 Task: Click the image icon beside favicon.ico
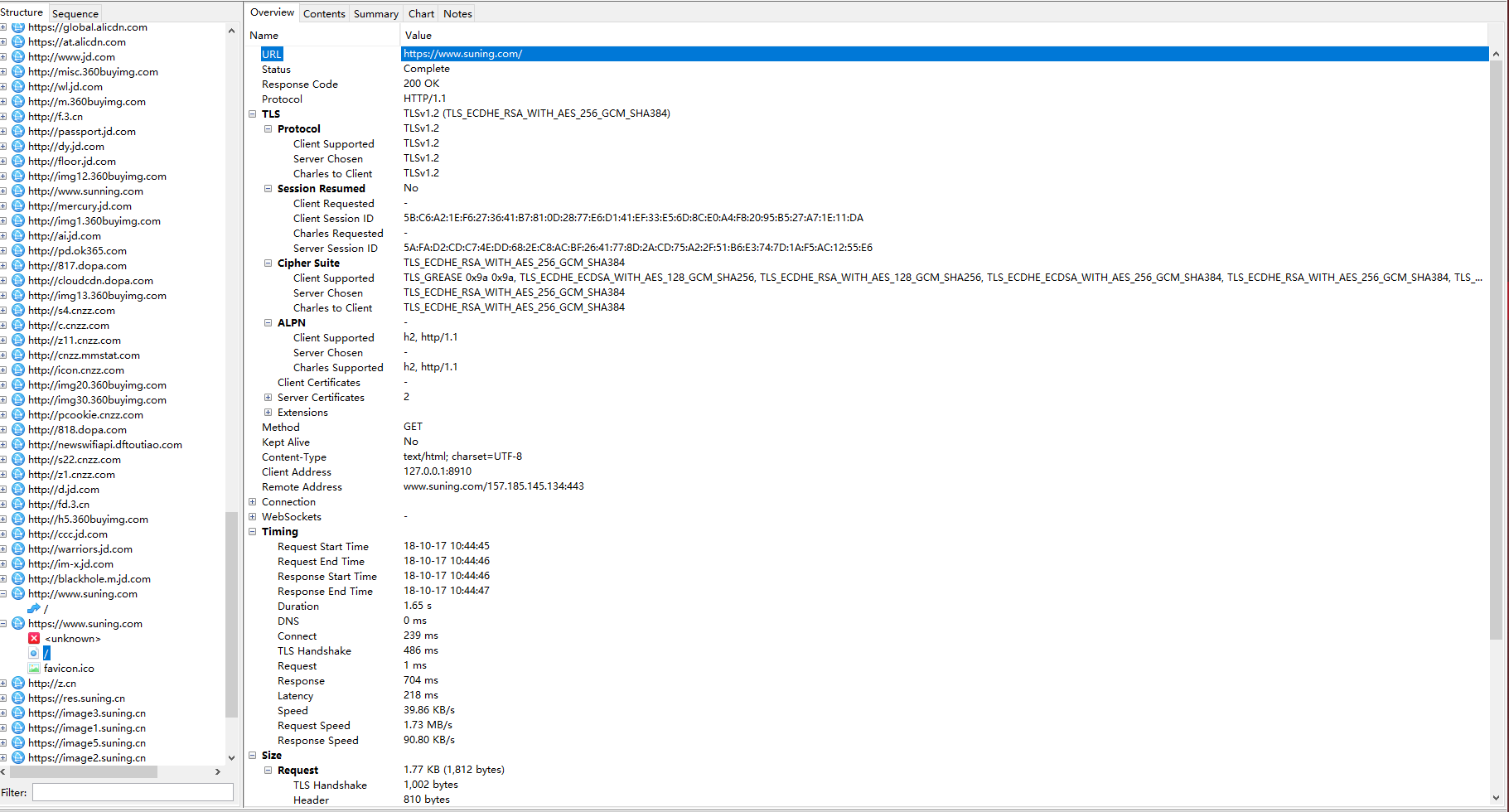pos(34,669)
